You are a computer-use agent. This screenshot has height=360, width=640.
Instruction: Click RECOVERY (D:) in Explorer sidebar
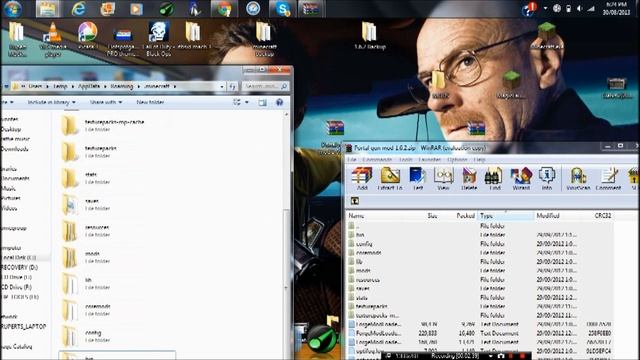pyautogui.click(x=19, y=267)
